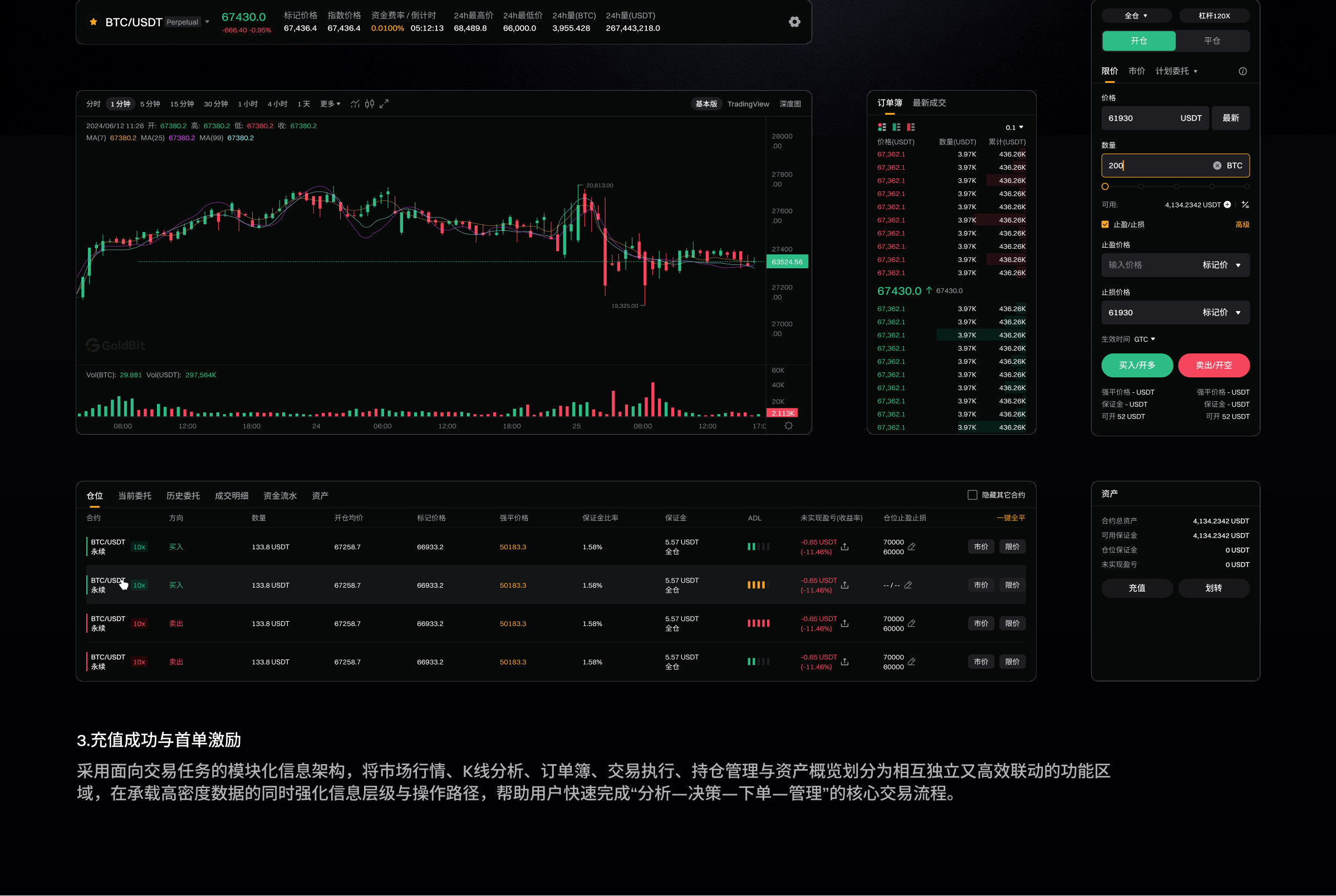The height and width of the screenshot is (896, 1336).
Task: Switch chart to TradingView mode
Action: (x=748, y=104)
